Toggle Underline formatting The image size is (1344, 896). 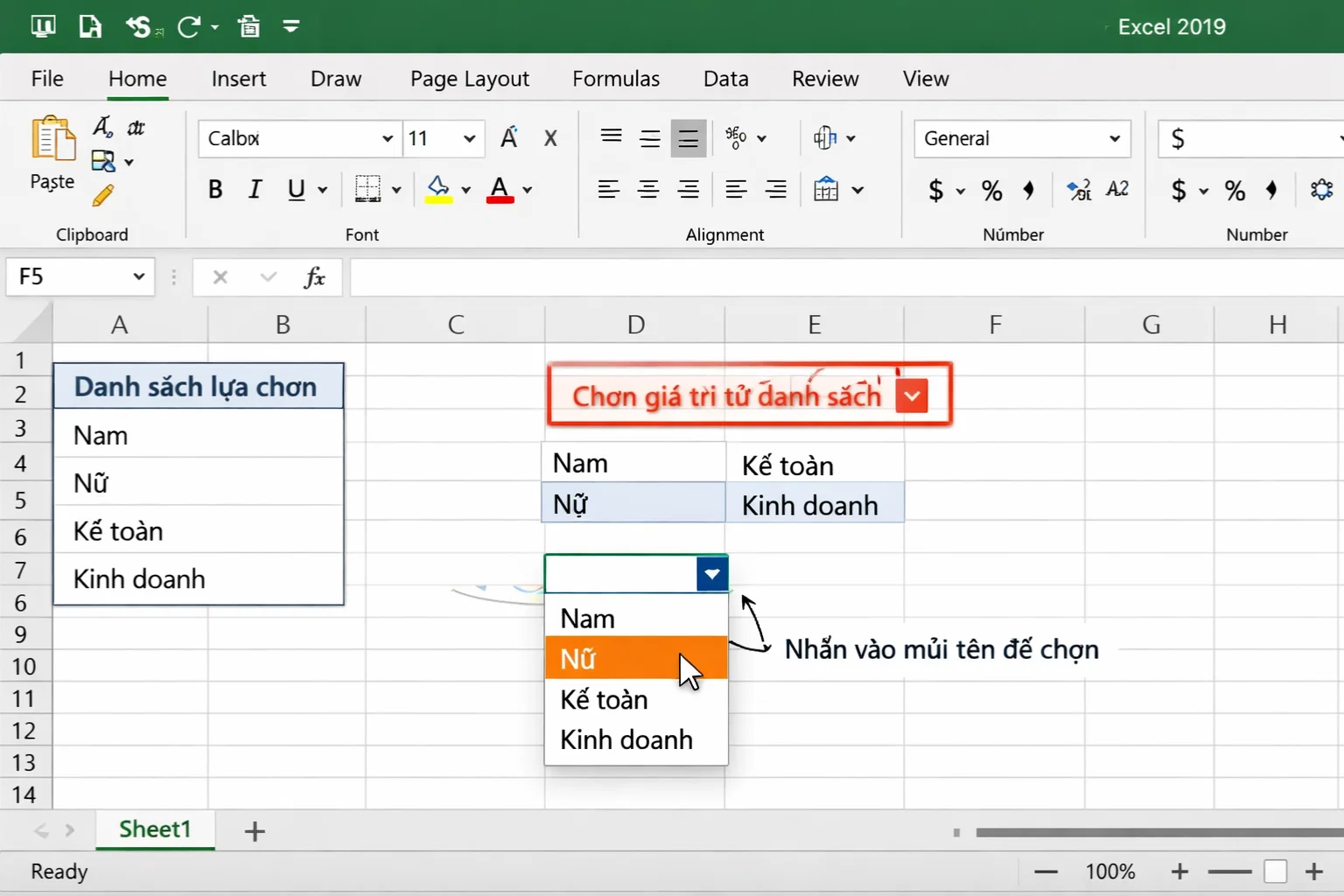(x=296, y=190)
